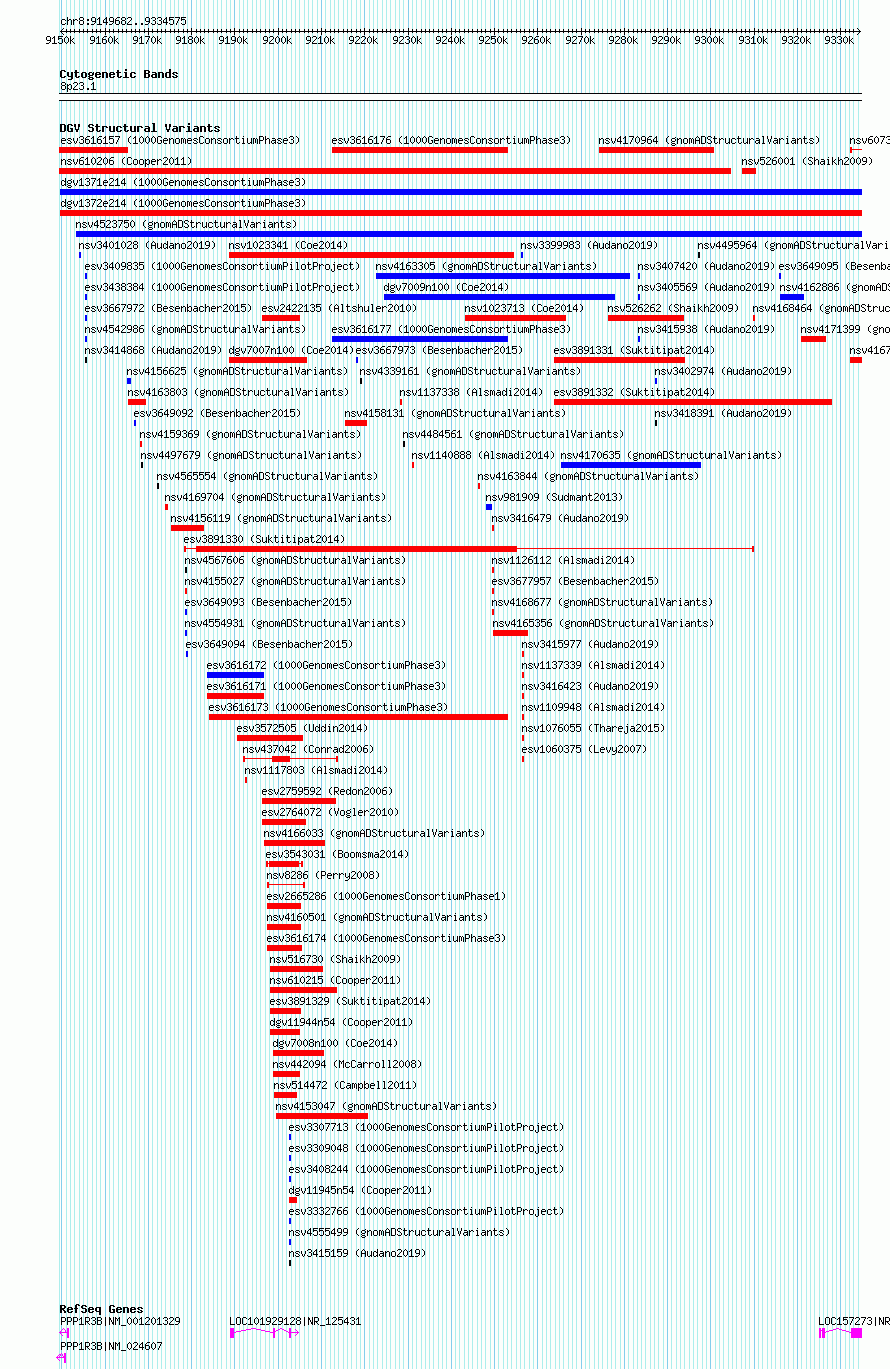Select the 8p23.1 cytogenetic band label
The width and height of the screenshot is (890, 1369).
(x=78, y=86)
